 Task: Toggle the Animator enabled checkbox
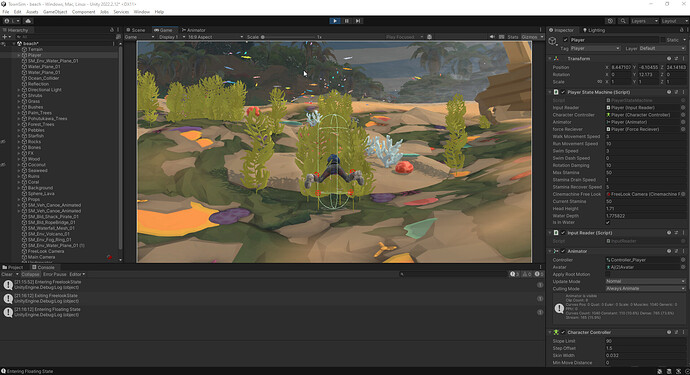563,251
